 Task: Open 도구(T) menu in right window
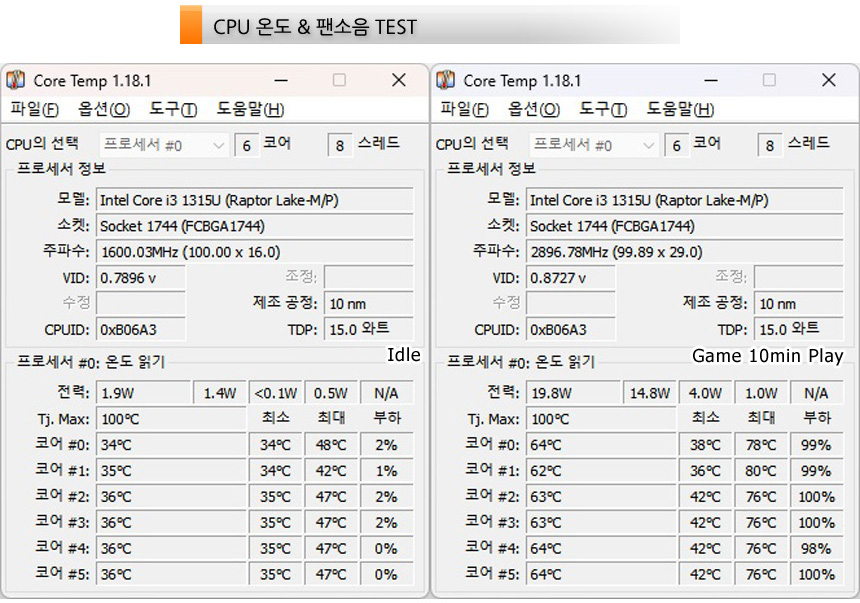603,109
